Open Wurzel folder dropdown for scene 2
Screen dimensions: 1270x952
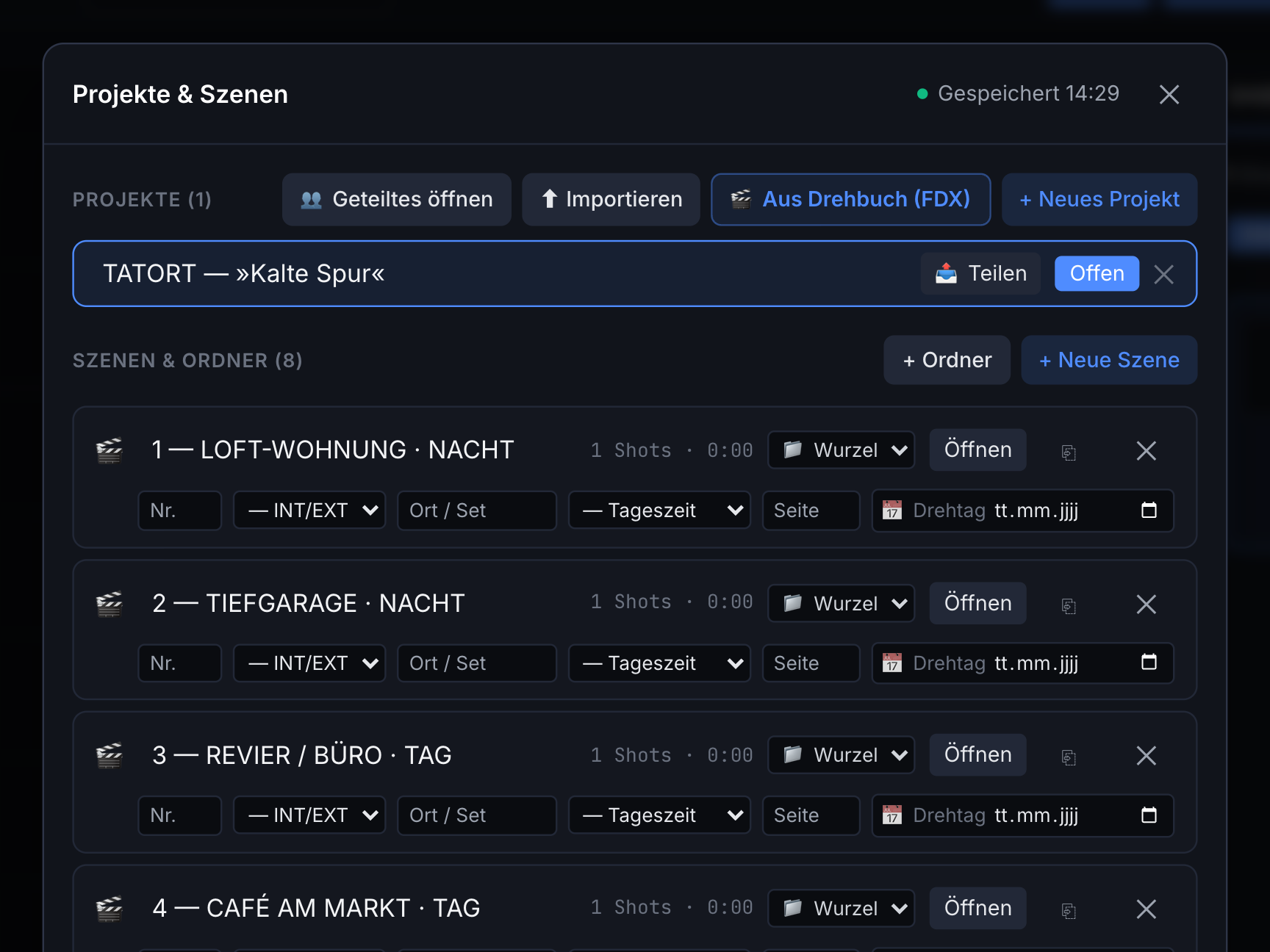pos(842,603)
